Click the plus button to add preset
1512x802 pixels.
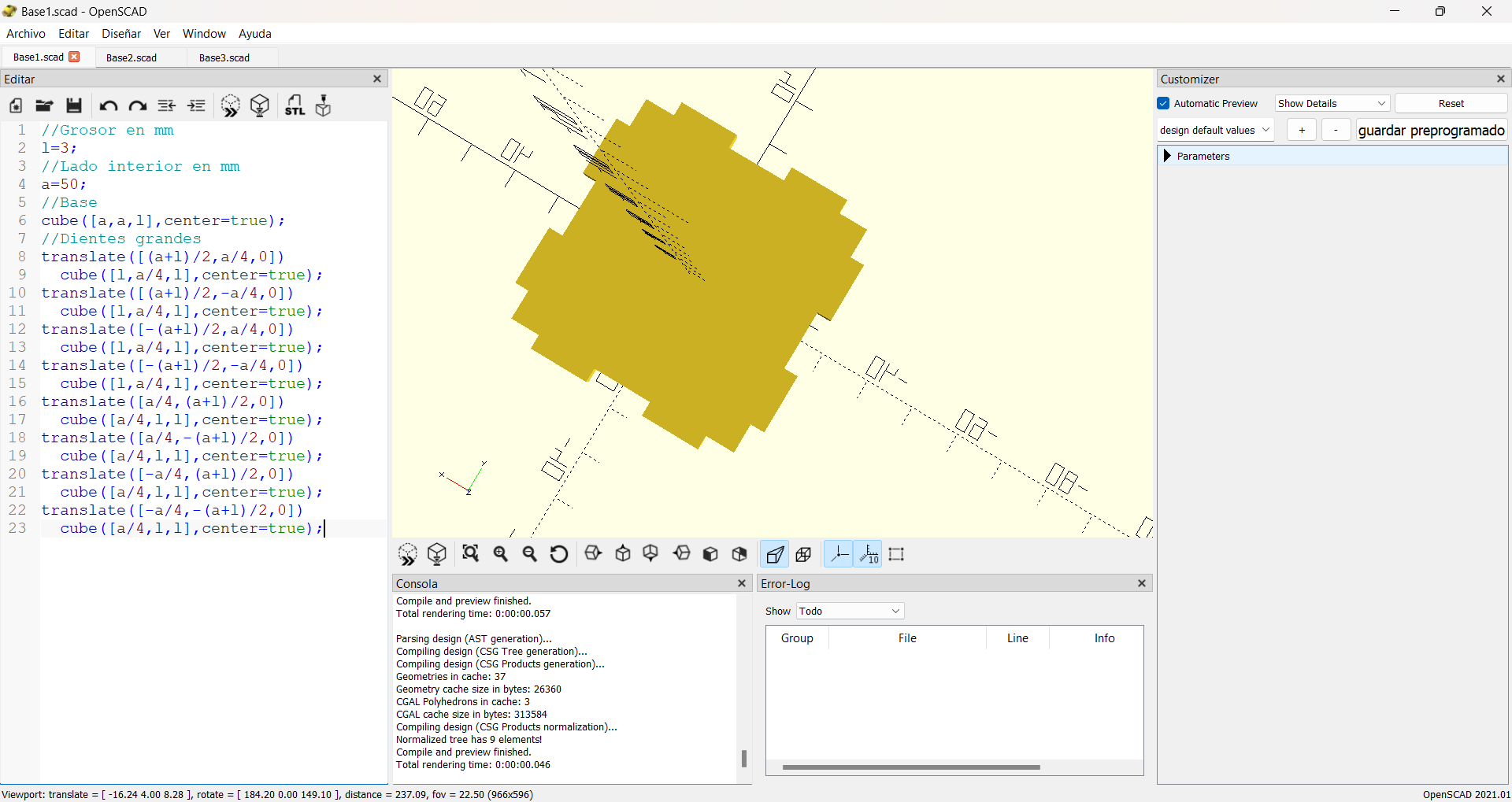pos(1302,130)
